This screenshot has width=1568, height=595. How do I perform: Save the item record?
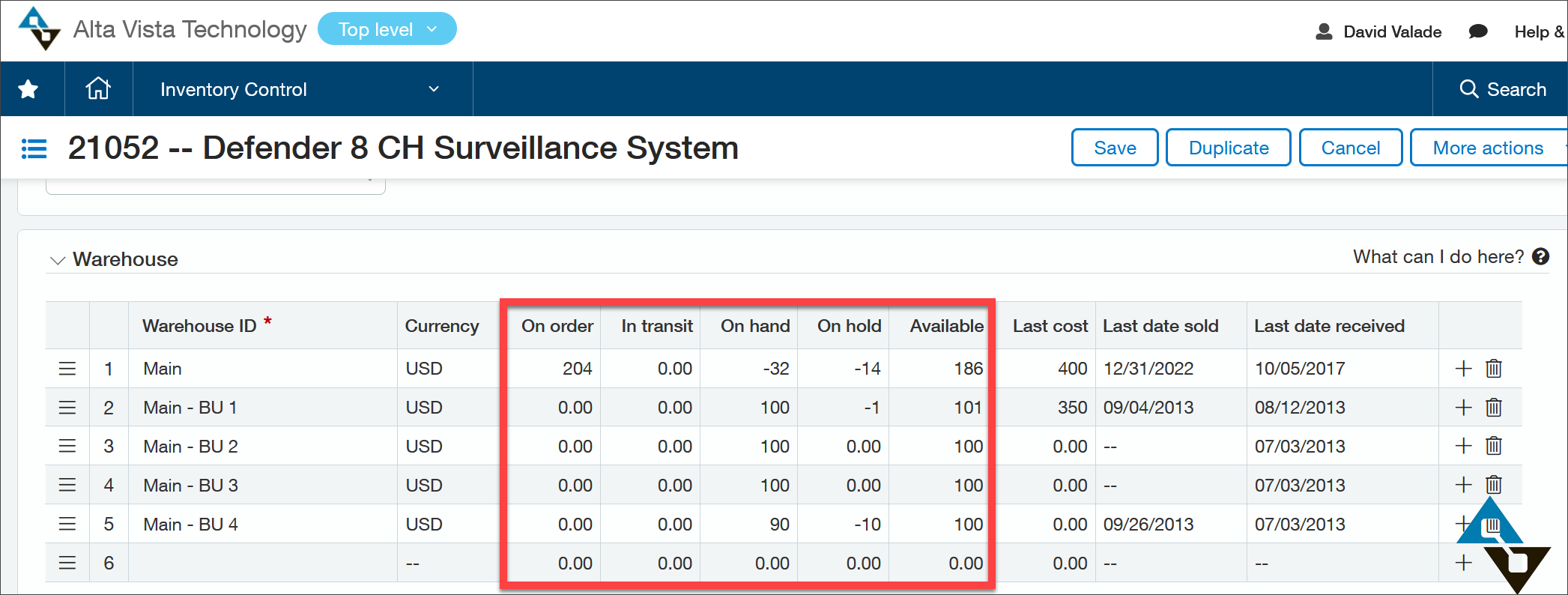point(1115,148)
